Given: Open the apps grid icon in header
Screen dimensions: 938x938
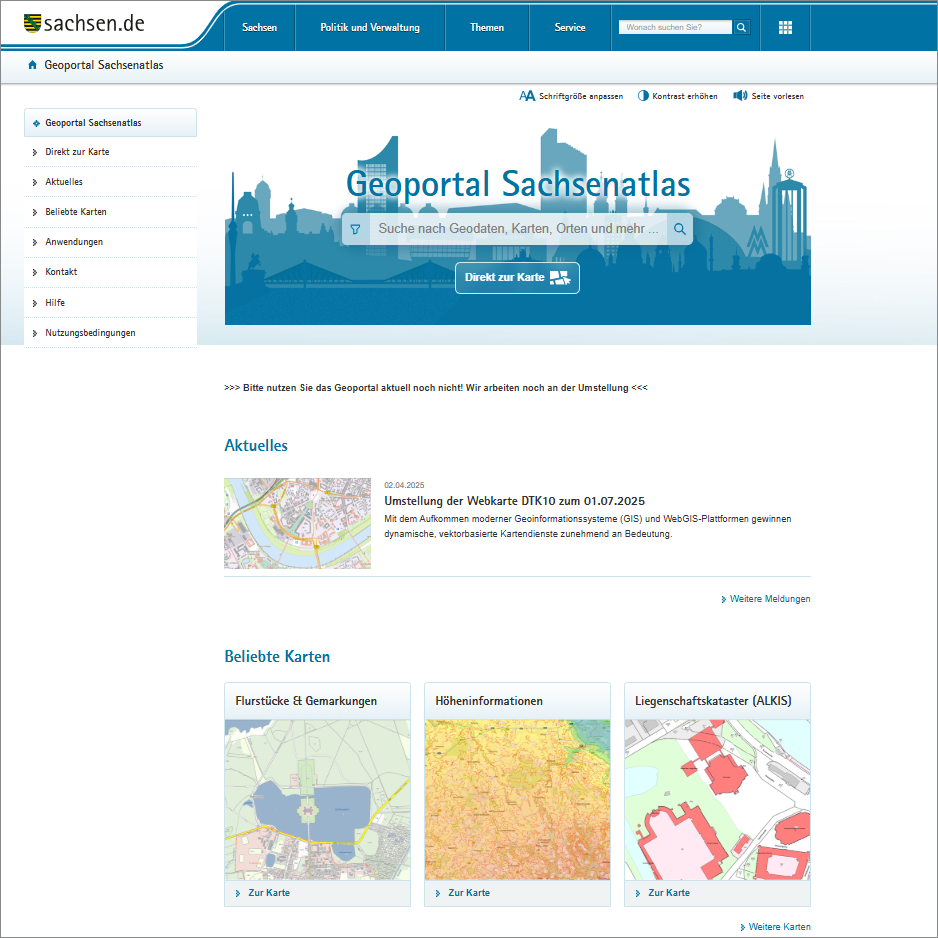Looking at the screenshot, I should click(x=785, y=28).
